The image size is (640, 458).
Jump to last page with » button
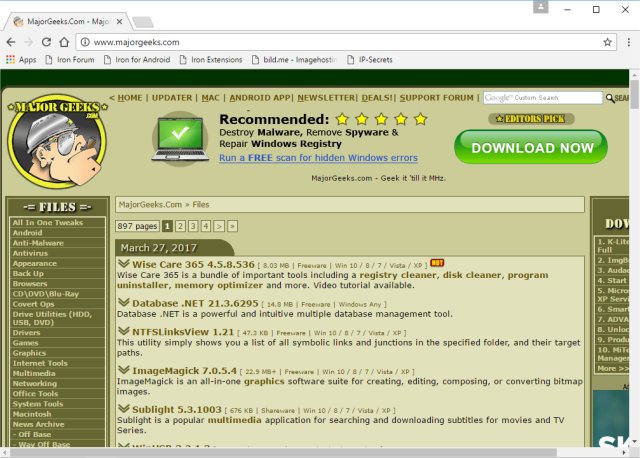point(232,226)
